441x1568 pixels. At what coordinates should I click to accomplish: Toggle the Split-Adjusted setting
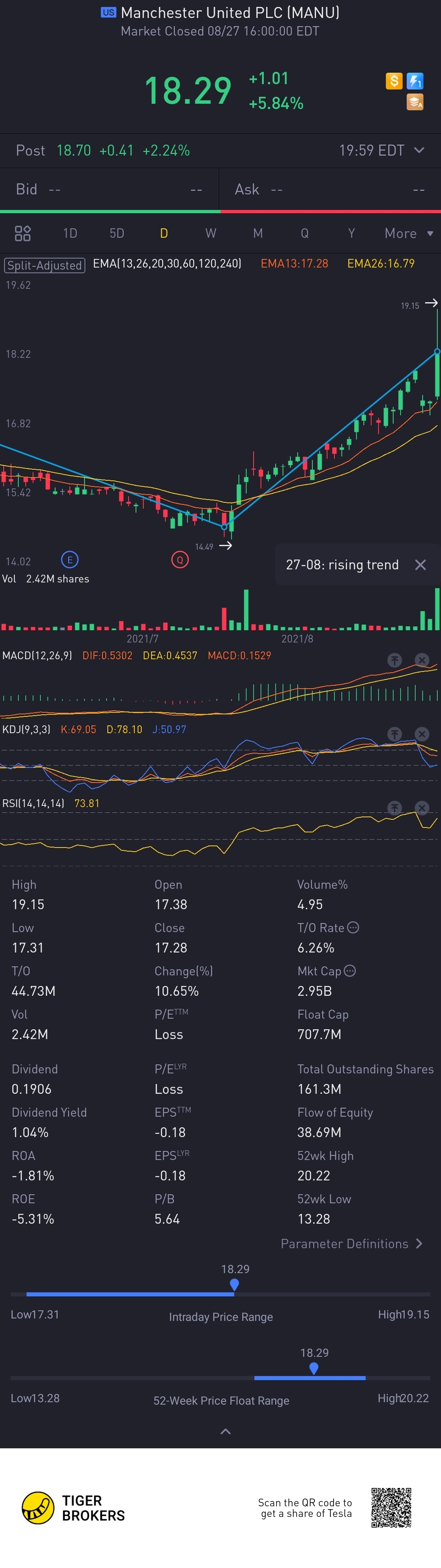pyautogui.click(x=45, y=265)
